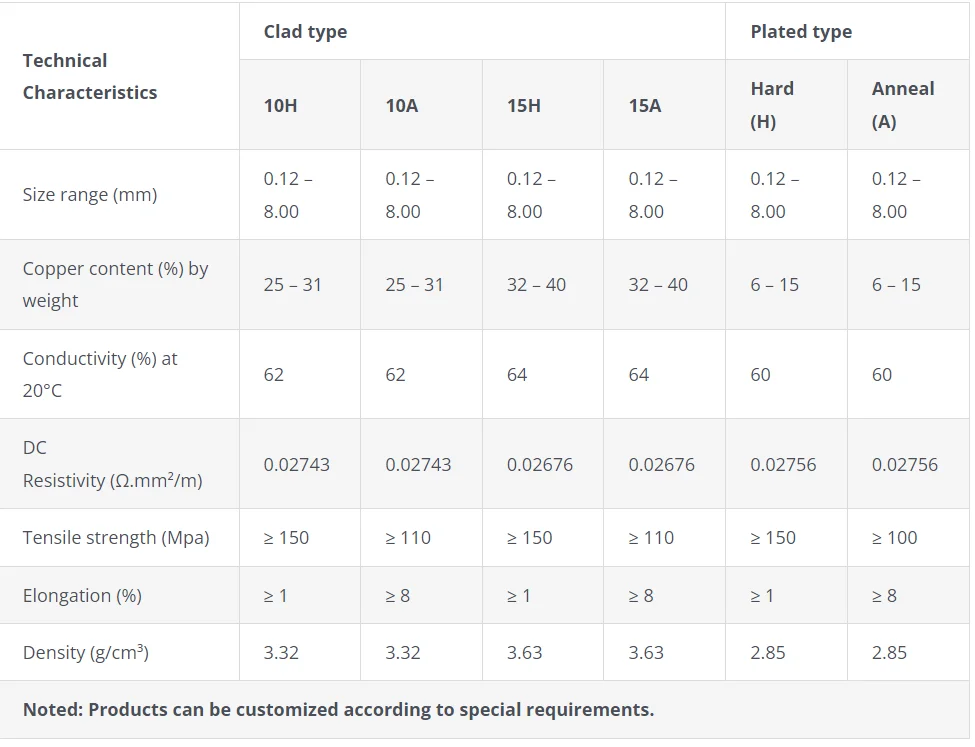Click the Anneal (A) column header
This screenshot has height=747, width=975.
coord(902,105)
